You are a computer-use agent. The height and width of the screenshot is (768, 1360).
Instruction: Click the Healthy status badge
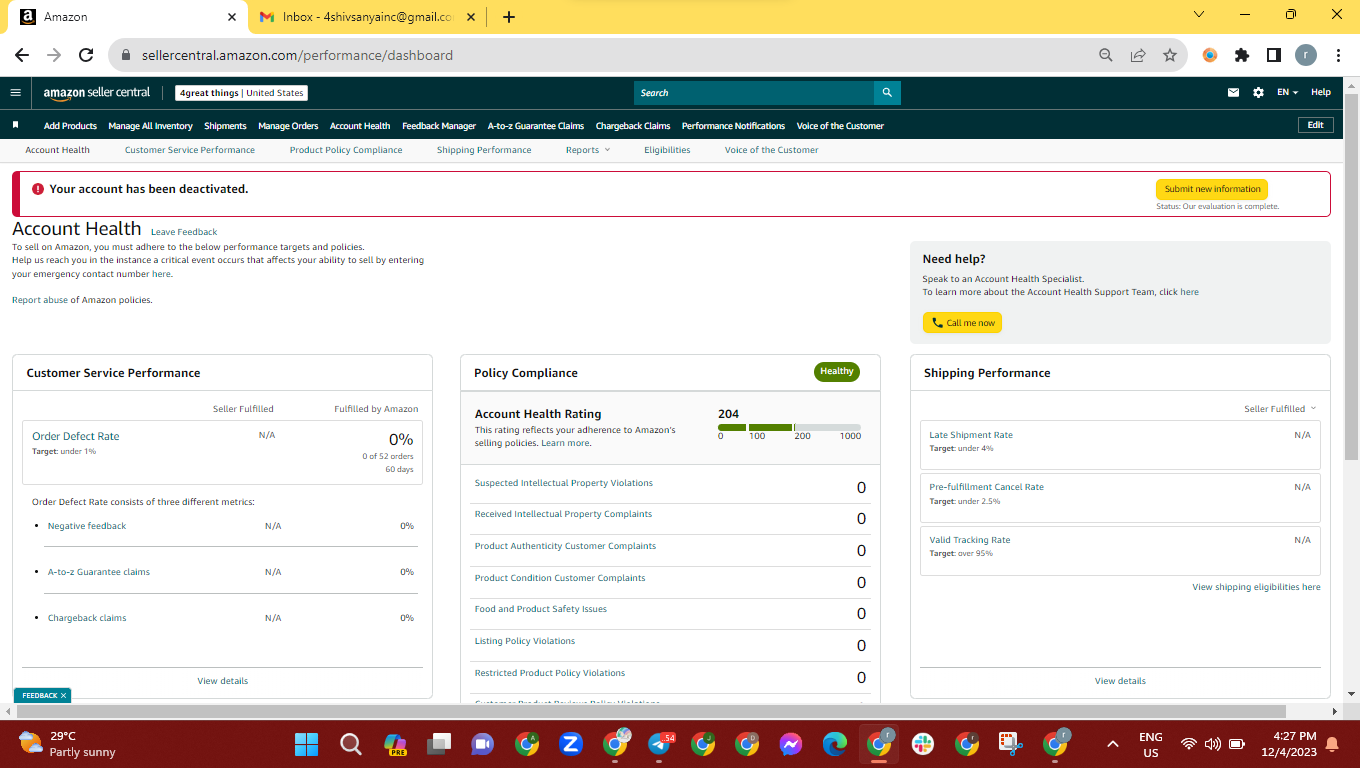(837, 372)
